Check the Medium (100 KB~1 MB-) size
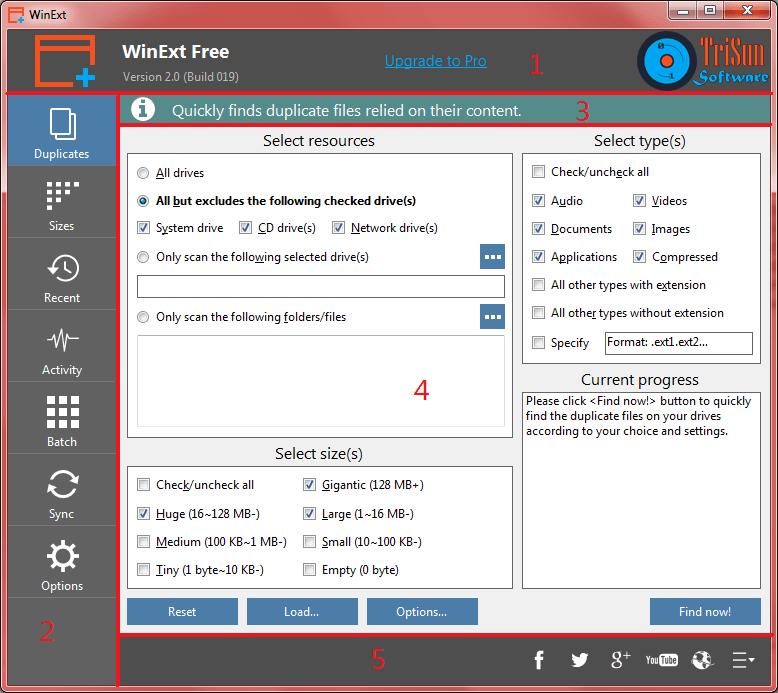The height and width of the screenshot is (693, 778). (143, 542)
